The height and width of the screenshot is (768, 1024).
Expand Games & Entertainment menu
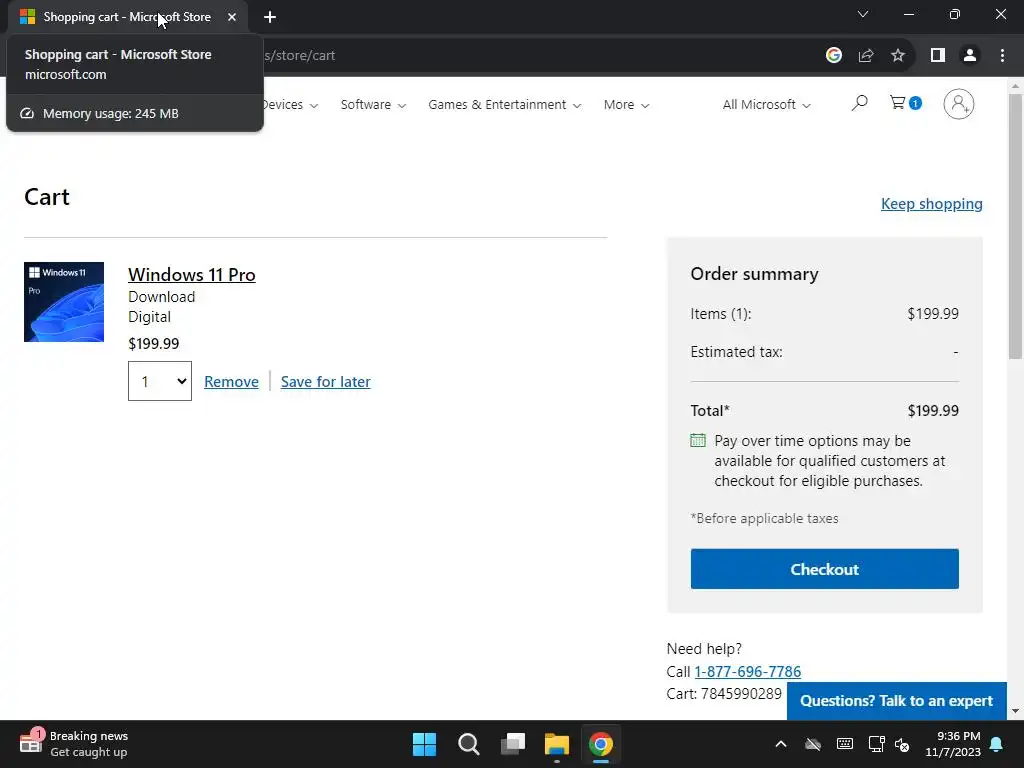(x=504, y=104)
